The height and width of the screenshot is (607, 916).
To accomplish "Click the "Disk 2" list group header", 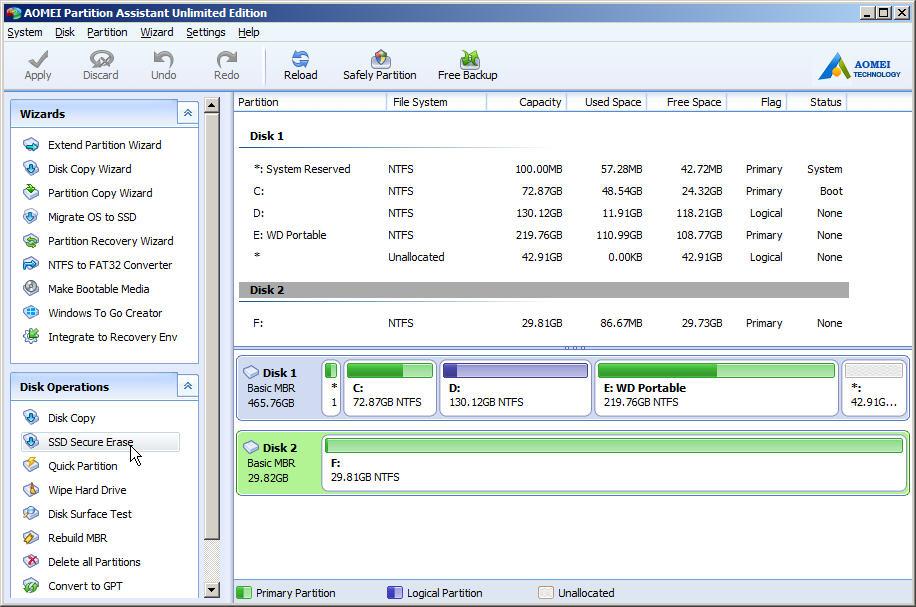I will pos(543,290).
